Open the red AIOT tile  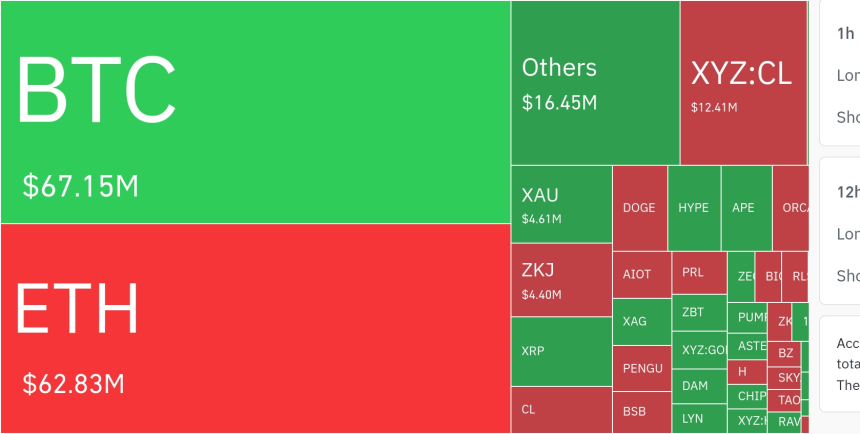tap(640, 274)
